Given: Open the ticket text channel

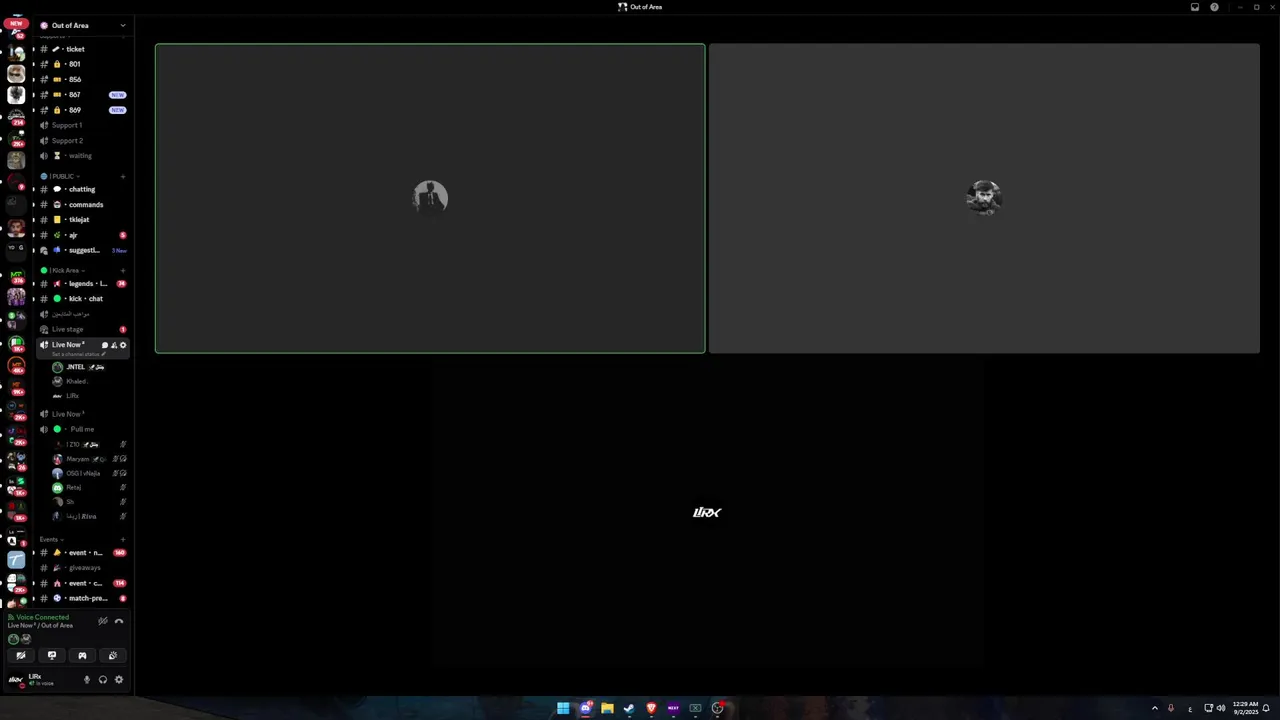Looking at the screenshot, I should pyautogui.click(x=84, y=49).
